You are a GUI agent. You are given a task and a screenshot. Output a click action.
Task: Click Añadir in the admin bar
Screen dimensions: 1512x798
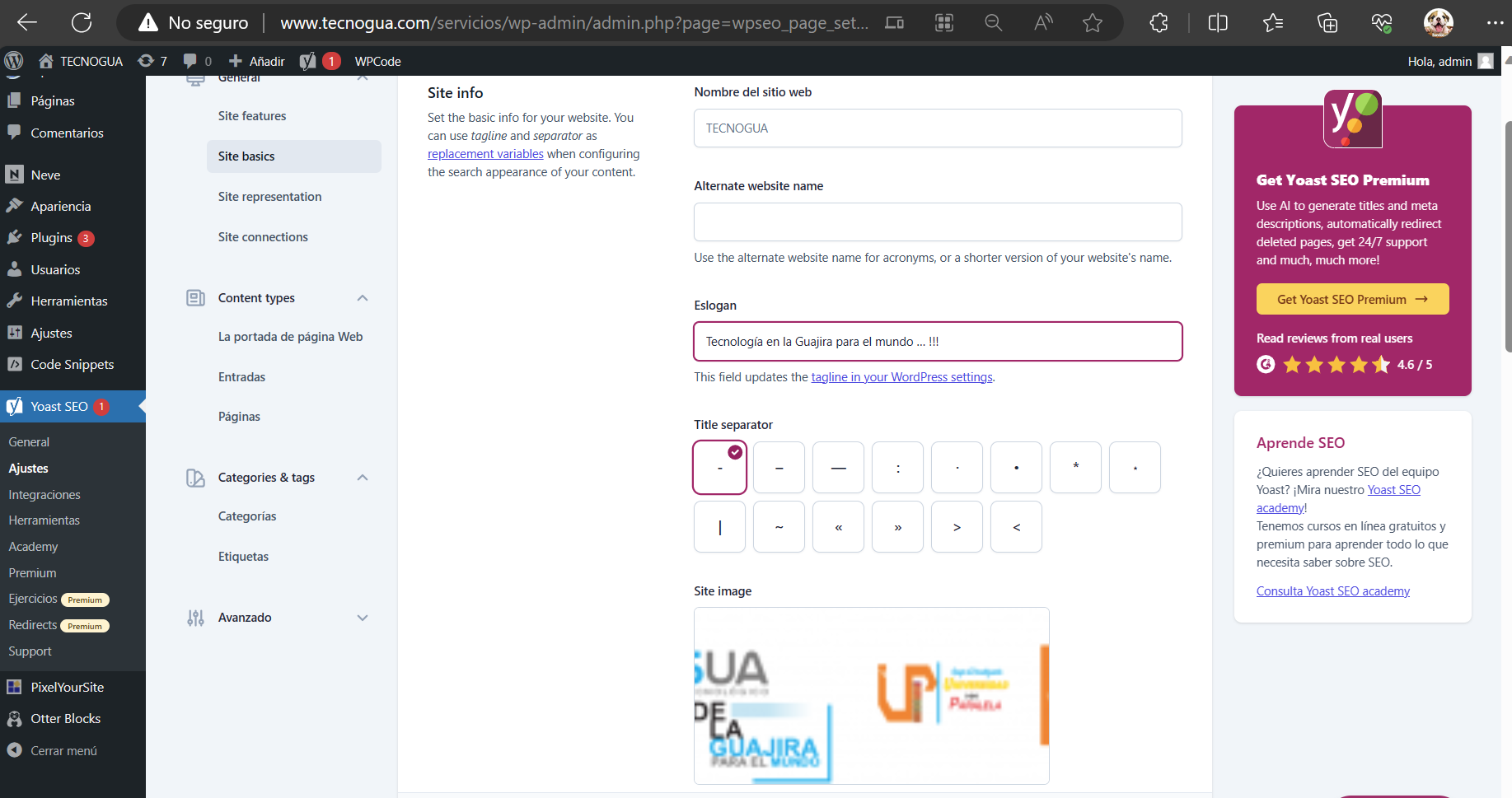tap(256, 61)
